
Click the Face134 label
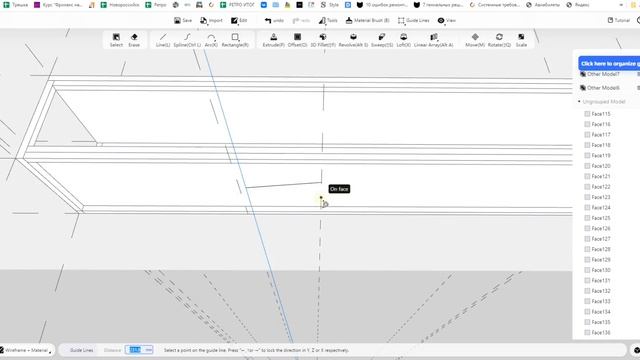pos(601,311)
